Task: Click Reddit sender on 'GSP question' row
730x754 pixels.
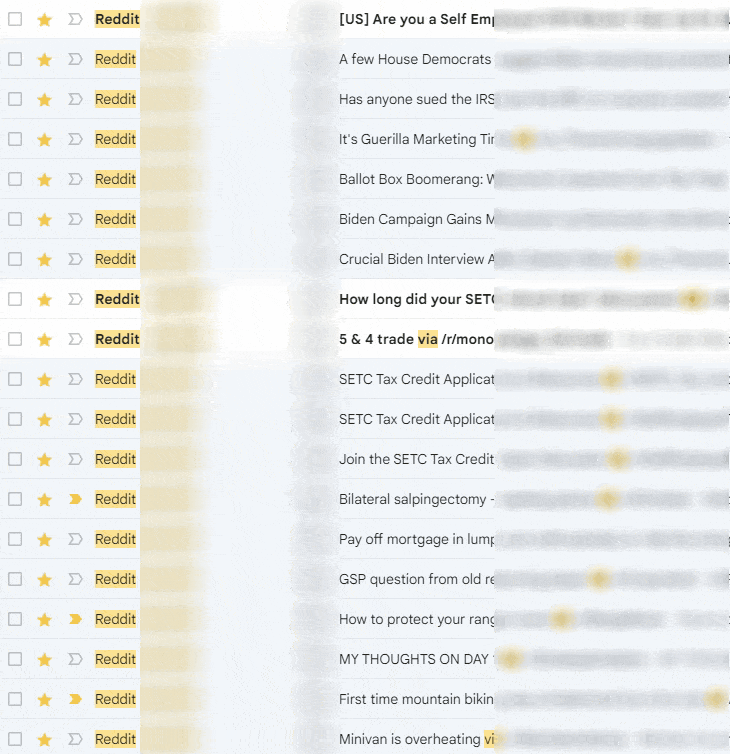Action: pos(115,578)
